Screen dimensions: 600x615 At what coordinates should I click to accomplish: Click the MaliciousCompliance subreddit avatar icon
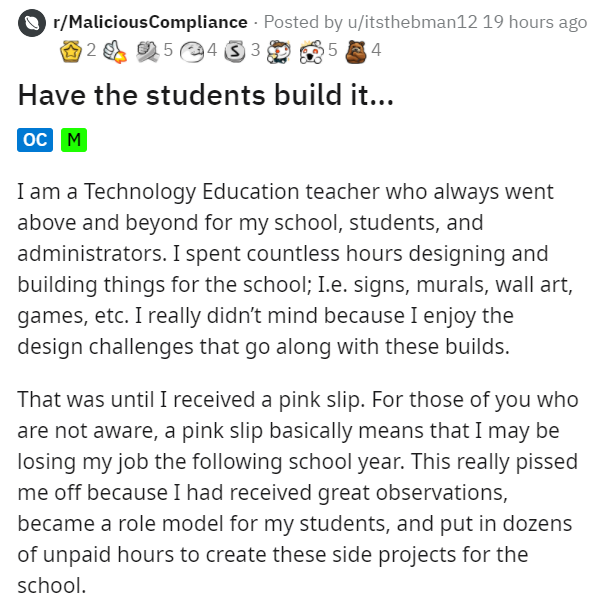(x=32, y=21)
